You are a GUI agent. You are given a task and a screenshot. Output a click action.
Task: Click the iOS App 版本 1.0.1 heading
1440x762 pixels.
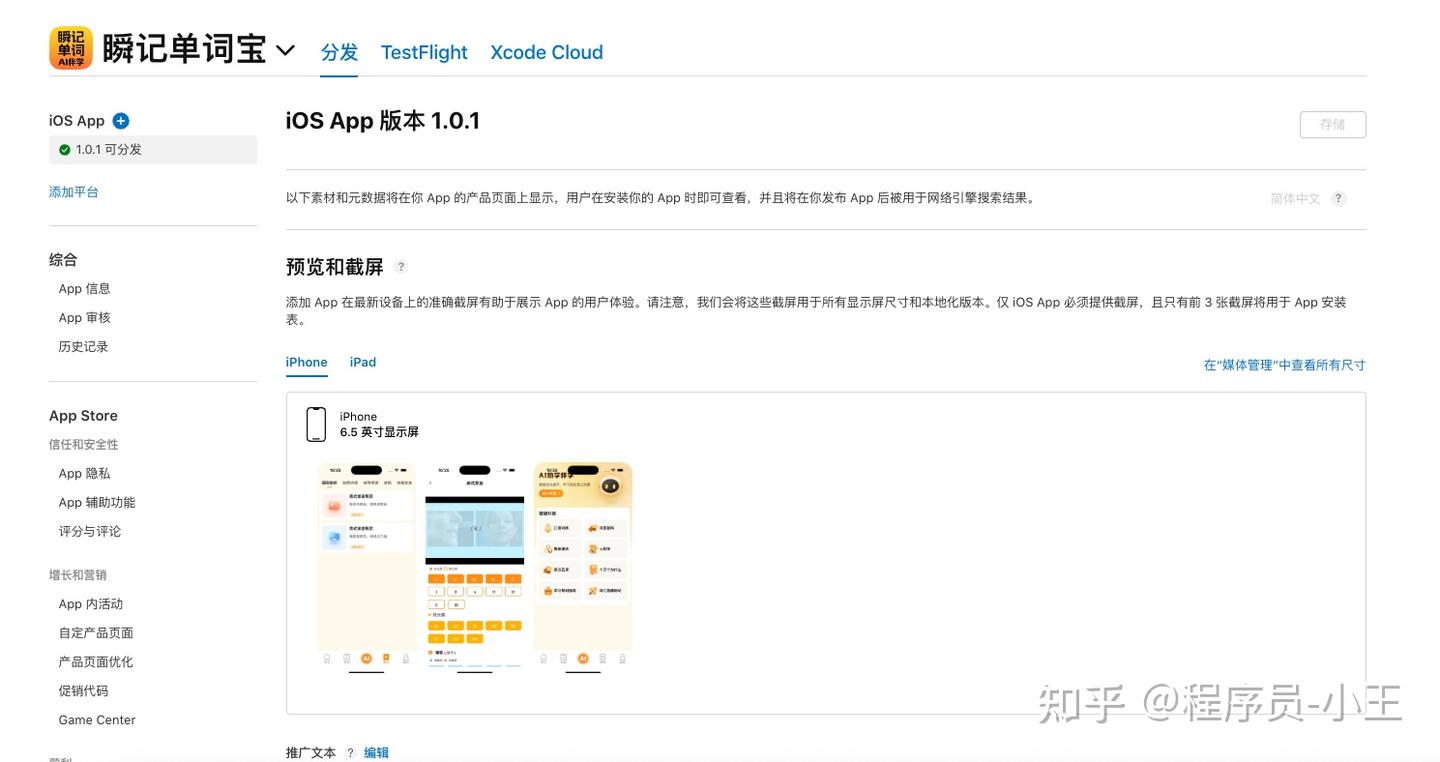click(383, 121)
